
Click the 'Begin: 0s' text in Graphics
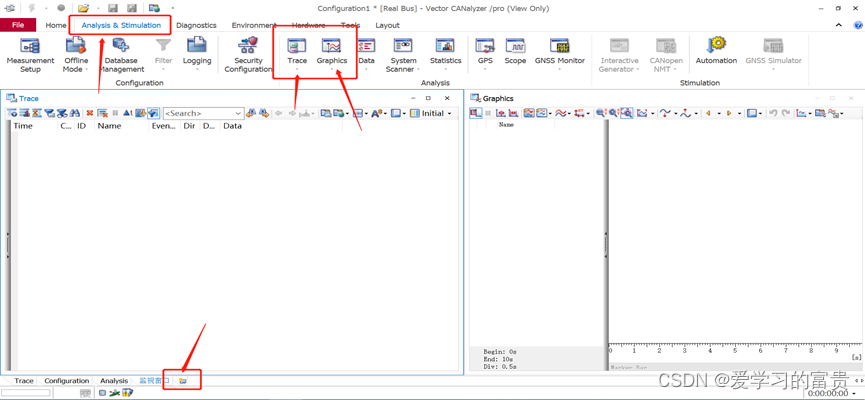pos(500,351)
